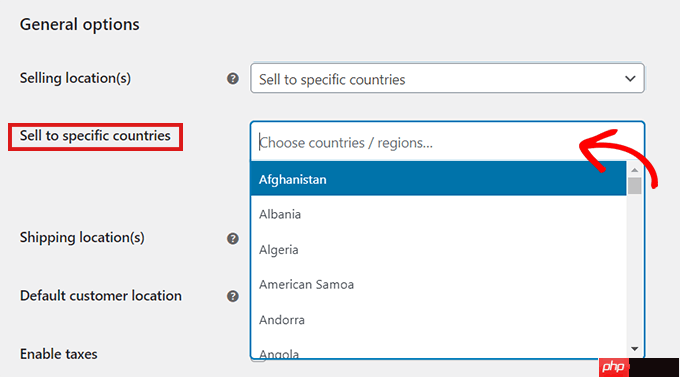Screen dimensions: 680x377
Task: Click the Sell to specific countries label
Action: click(x=95, y=136)
